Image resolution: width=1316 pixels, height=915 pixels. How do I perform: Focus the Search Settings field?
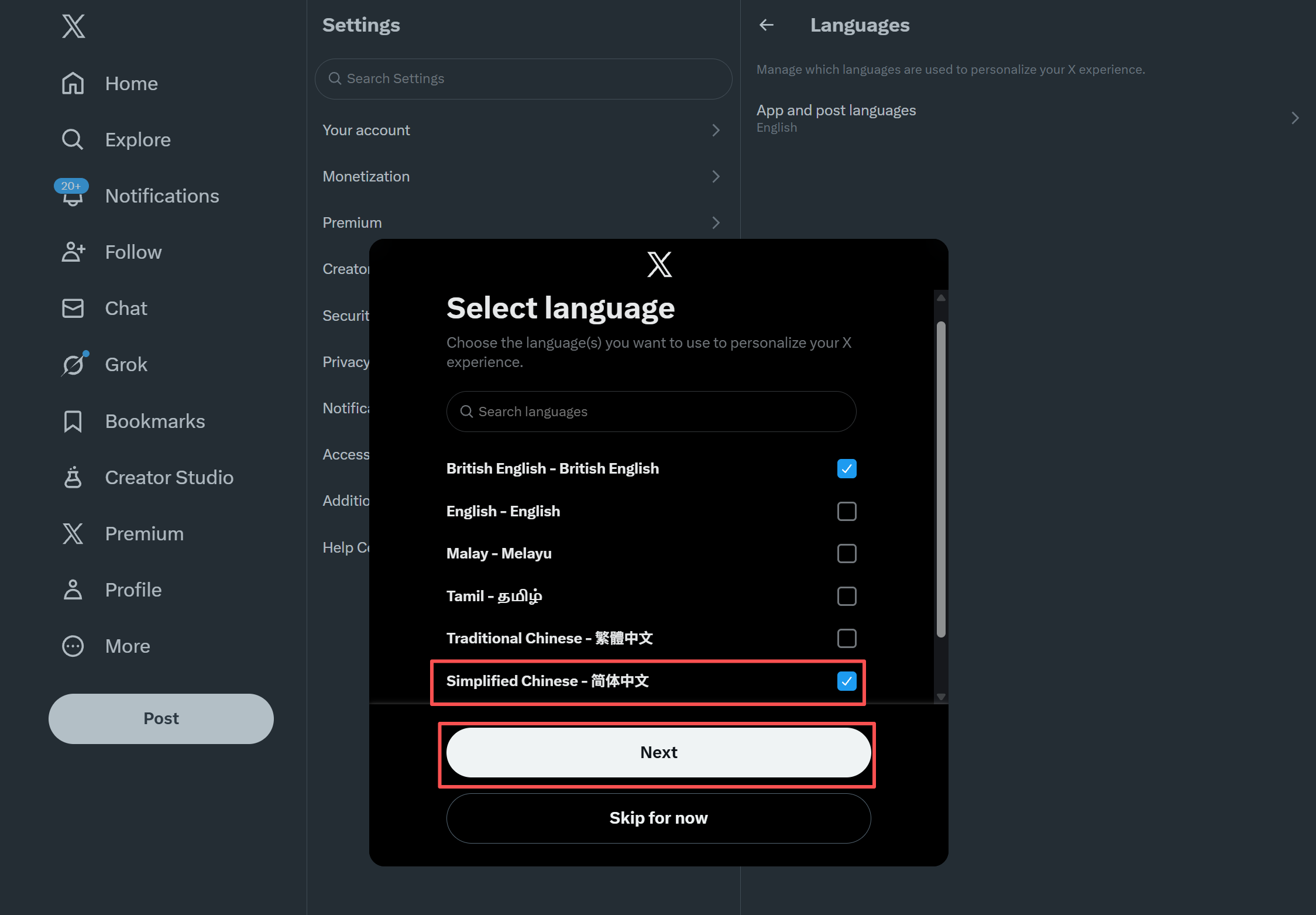point(524,78)
